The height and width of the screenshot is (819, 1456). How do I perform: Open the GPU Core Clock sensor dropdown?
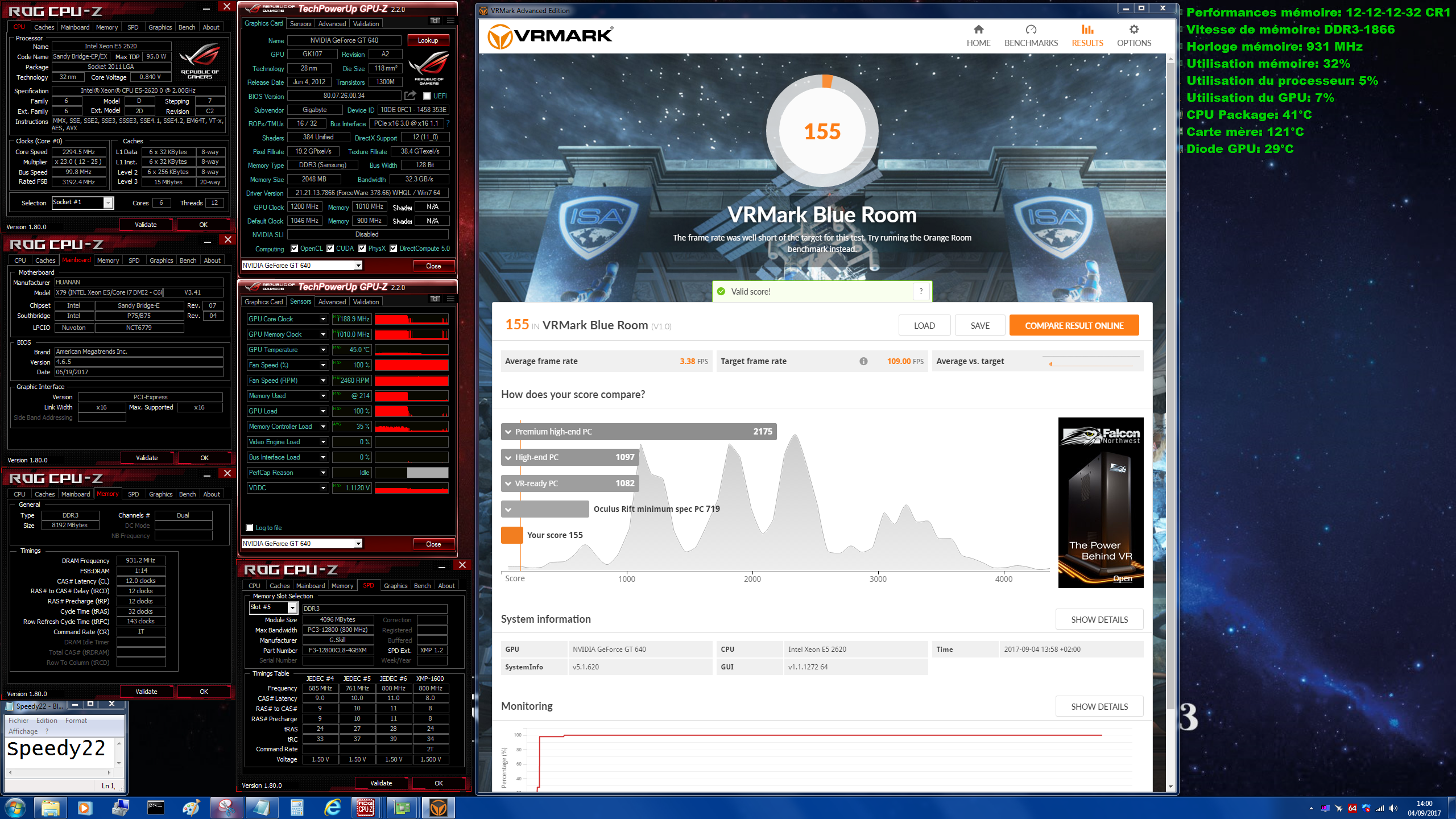(323, 319)
